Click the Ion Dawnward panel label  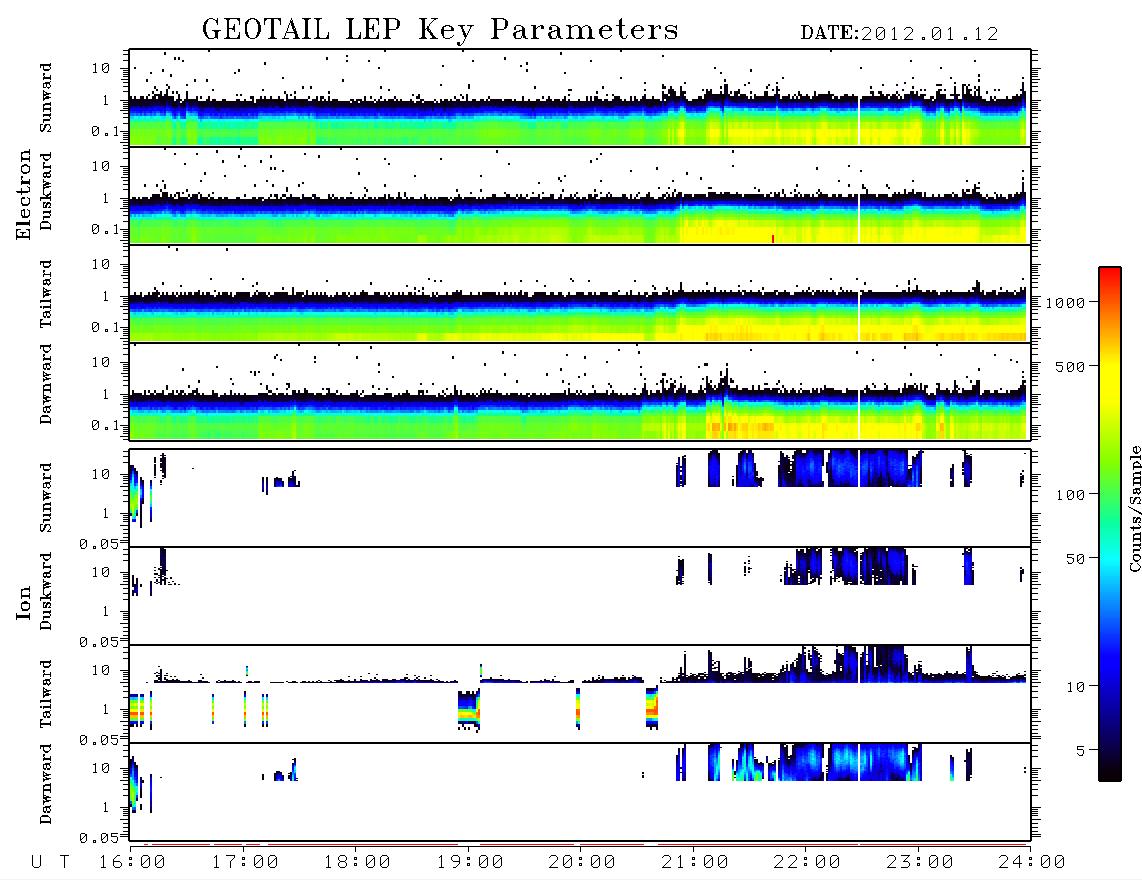click(46, 784)
